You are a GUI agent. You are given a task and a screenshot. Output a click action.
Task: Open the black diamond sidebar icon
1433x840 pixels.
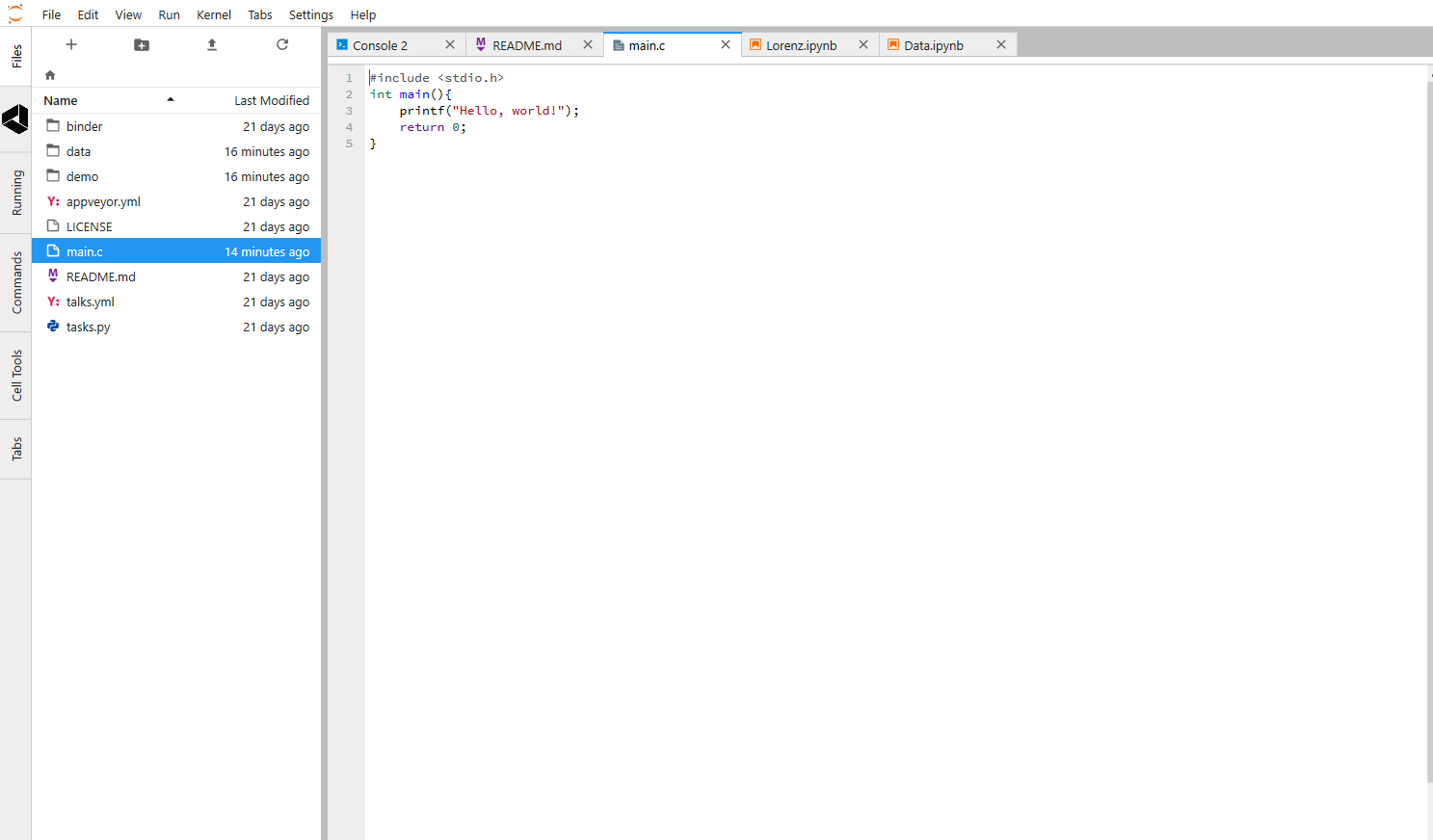pos(15,119)
